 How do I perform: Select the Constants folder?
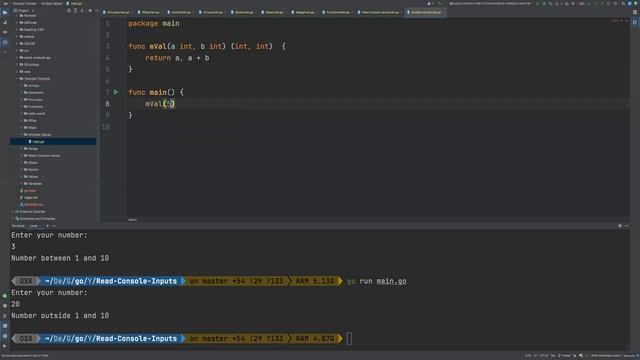tap(36, 93)
